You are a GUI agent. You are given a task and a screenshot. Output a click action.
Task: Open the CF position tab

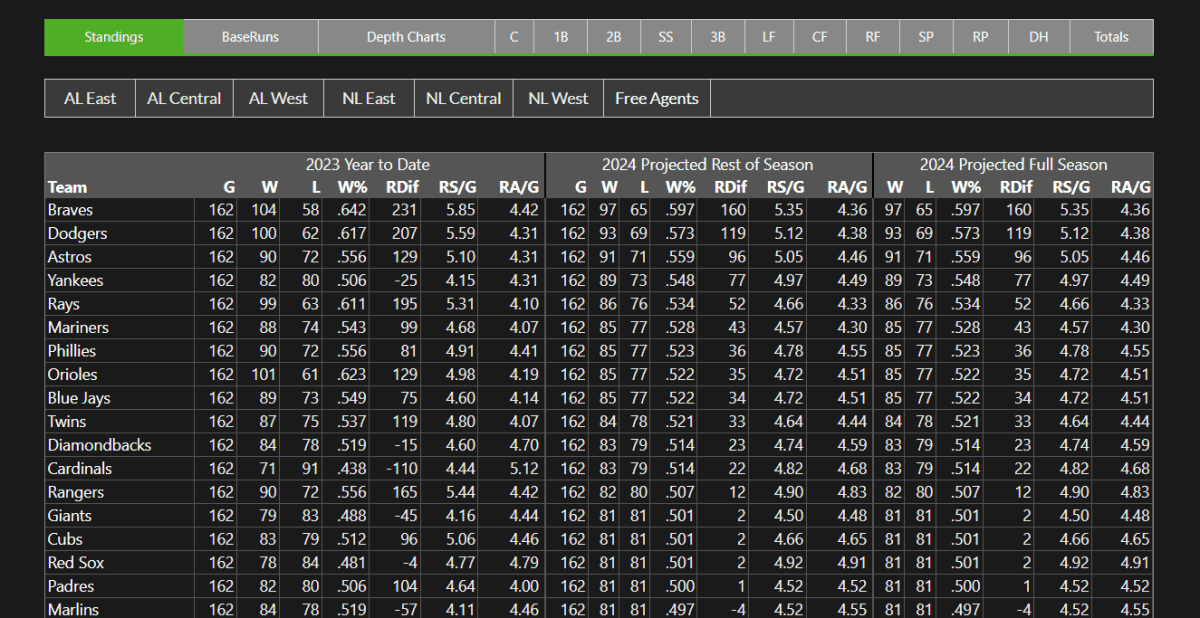tap(820, 37)
